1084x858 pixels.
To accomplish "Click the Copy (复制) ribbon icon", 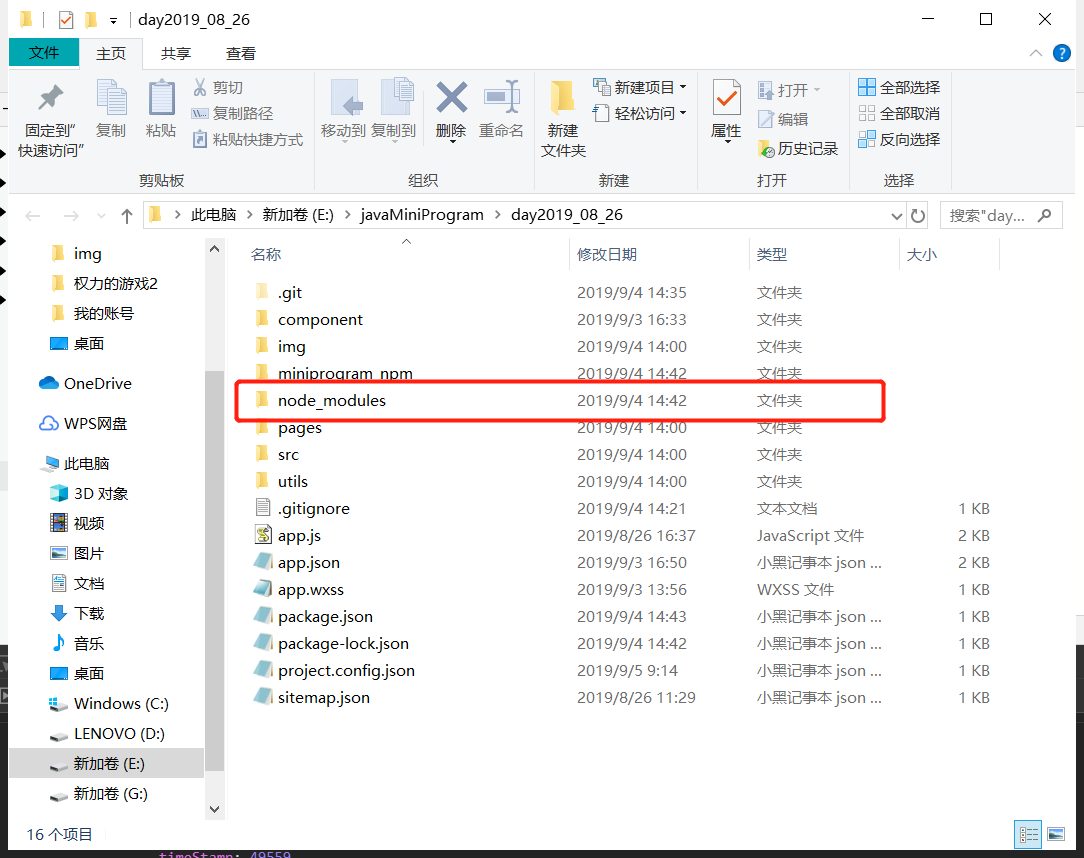I will [111, 97].
